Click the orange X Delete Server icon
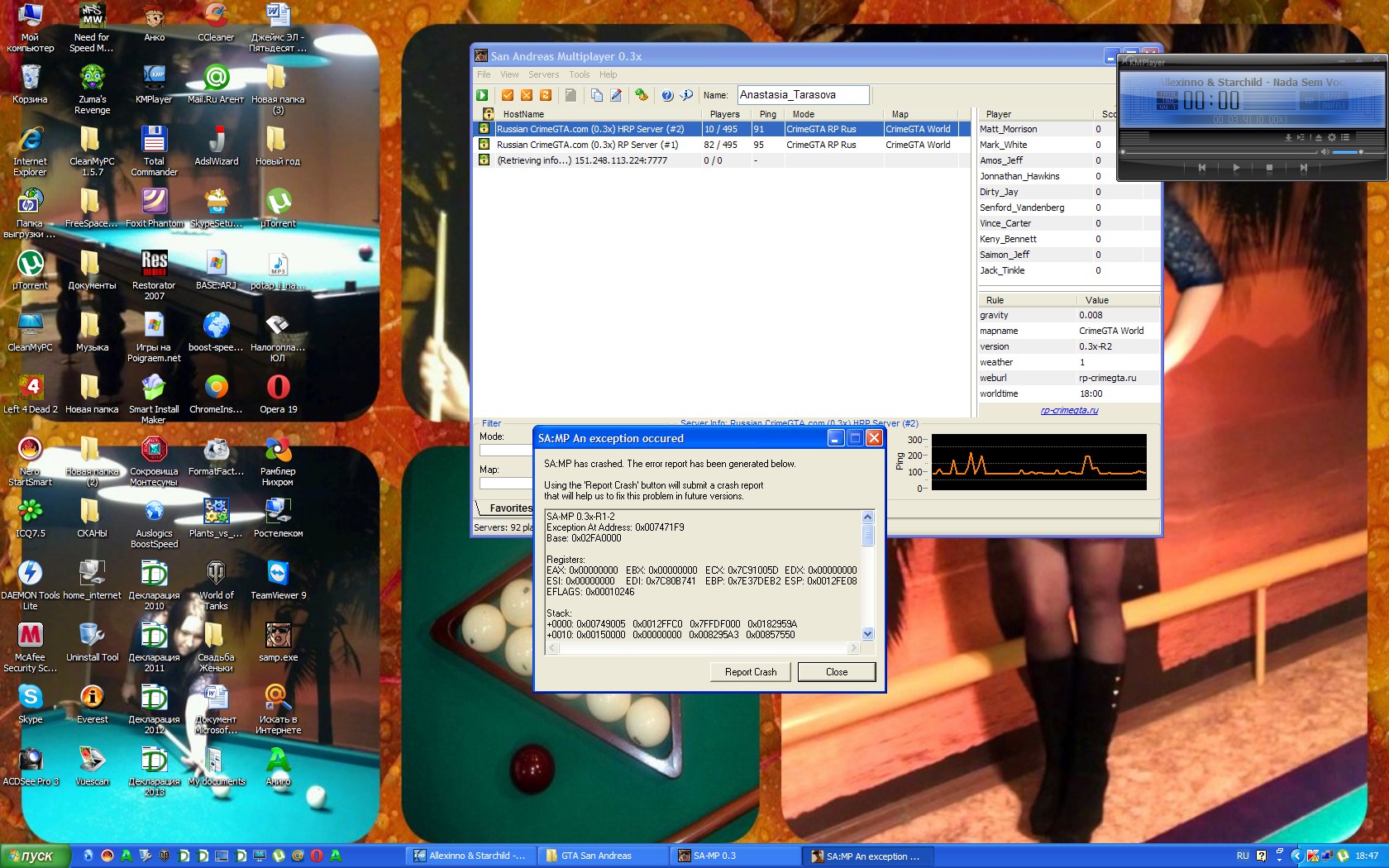This screenshot has height=868, width=1389. click(x=527, y=95)
